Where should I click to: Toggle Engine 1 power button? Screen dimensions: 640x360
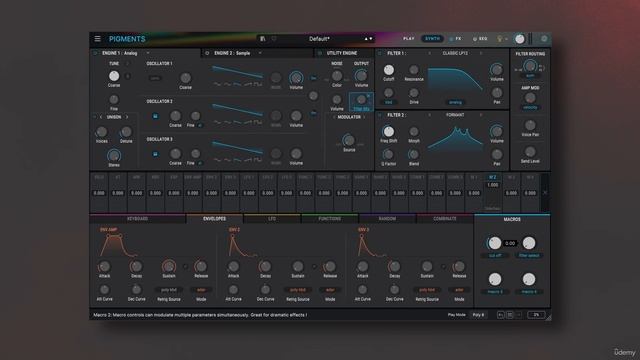coord(95,53)
